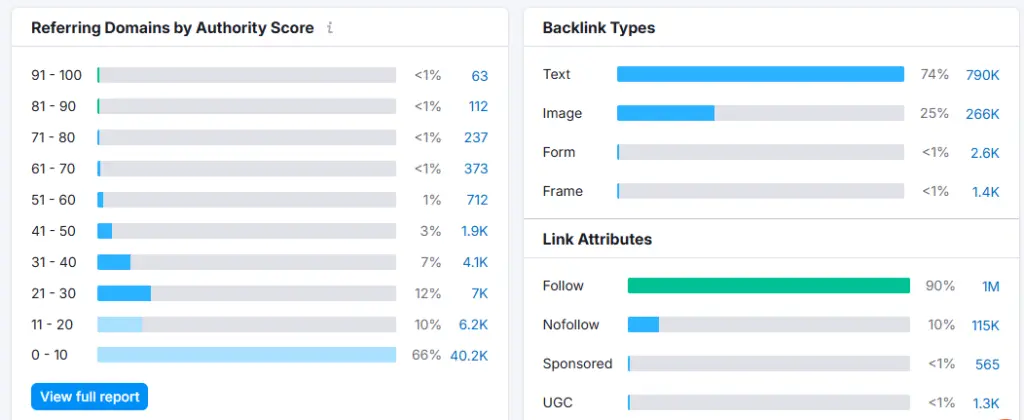This screenshot has width=1024, height=420.
Task: Open the 1.9K link for range 41-50
Action: tap(474, 231)
